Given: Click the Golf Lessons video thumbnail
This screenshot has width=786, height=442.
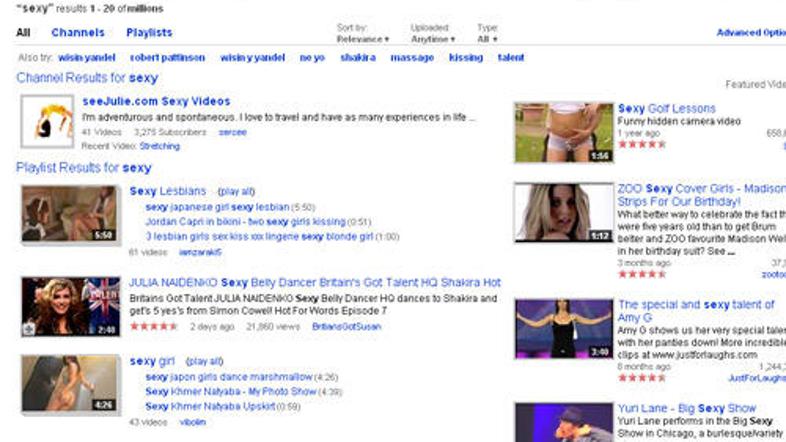Looking at the screenshot, I should 563,132.
